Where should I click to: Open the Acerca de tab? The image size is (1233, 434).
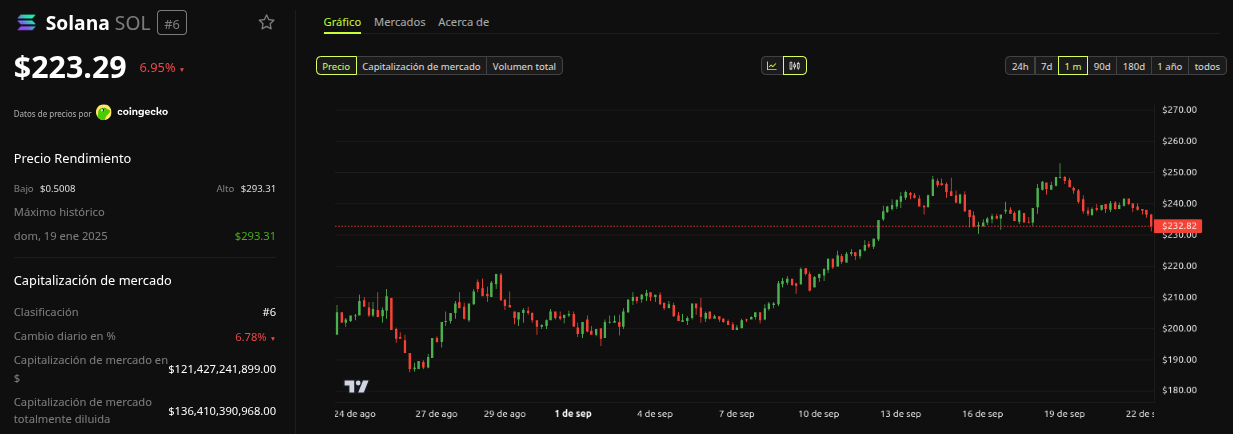(464, 22)
